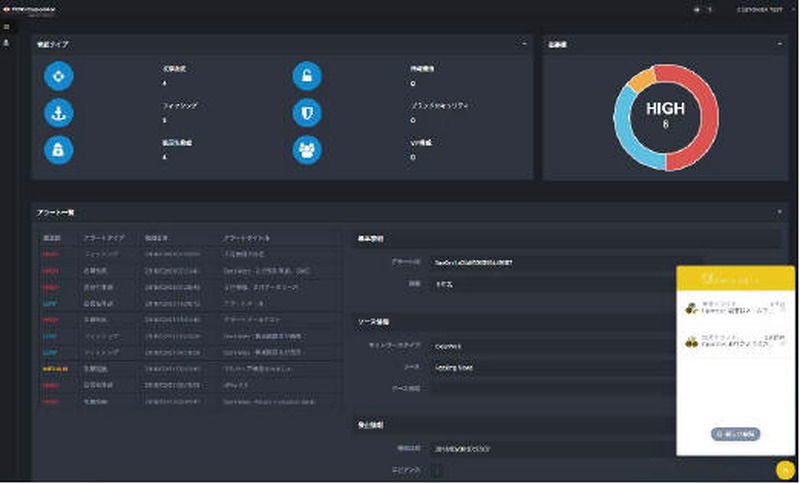The width and height of the screenshot is (800, 484).
Task: Click the blue people group icon
Action: click(x=307, y=149)
